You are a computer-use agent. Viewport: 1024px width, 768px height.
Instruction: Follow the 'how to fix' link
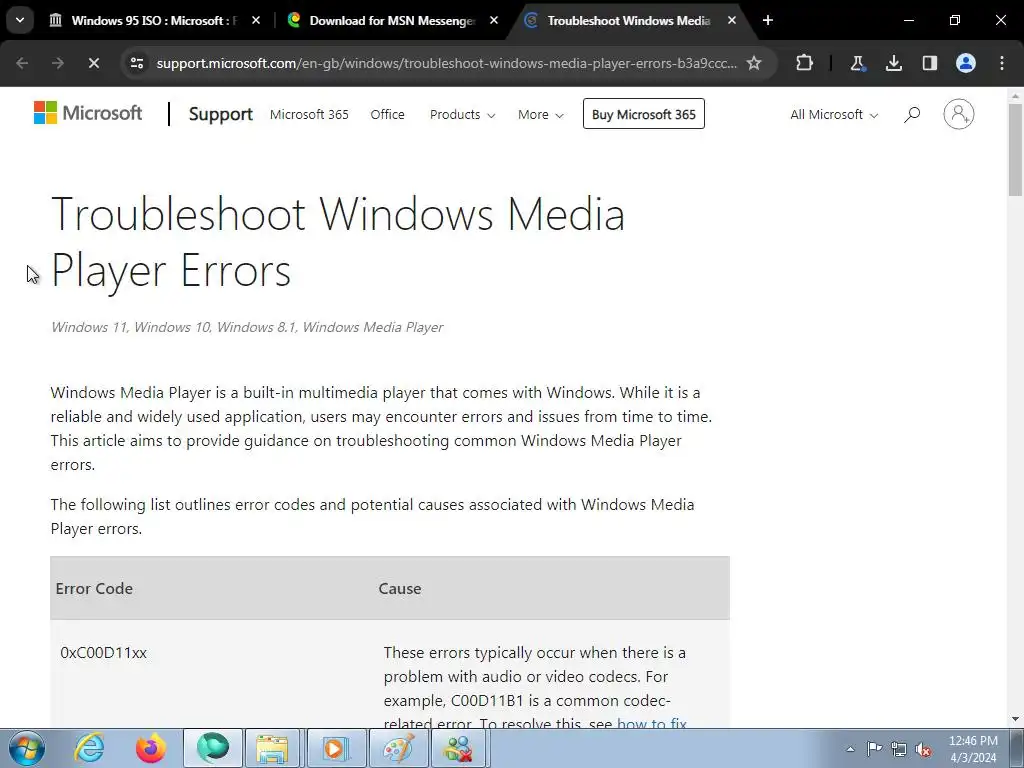tap(652, 722)
